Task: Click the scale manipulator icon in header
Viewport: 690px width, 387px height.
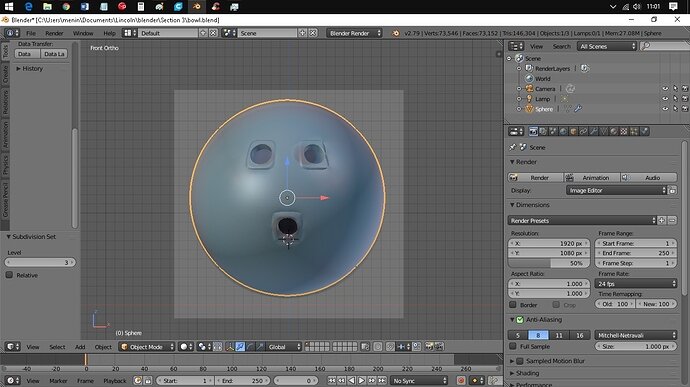Action: (x=260, y=347)
